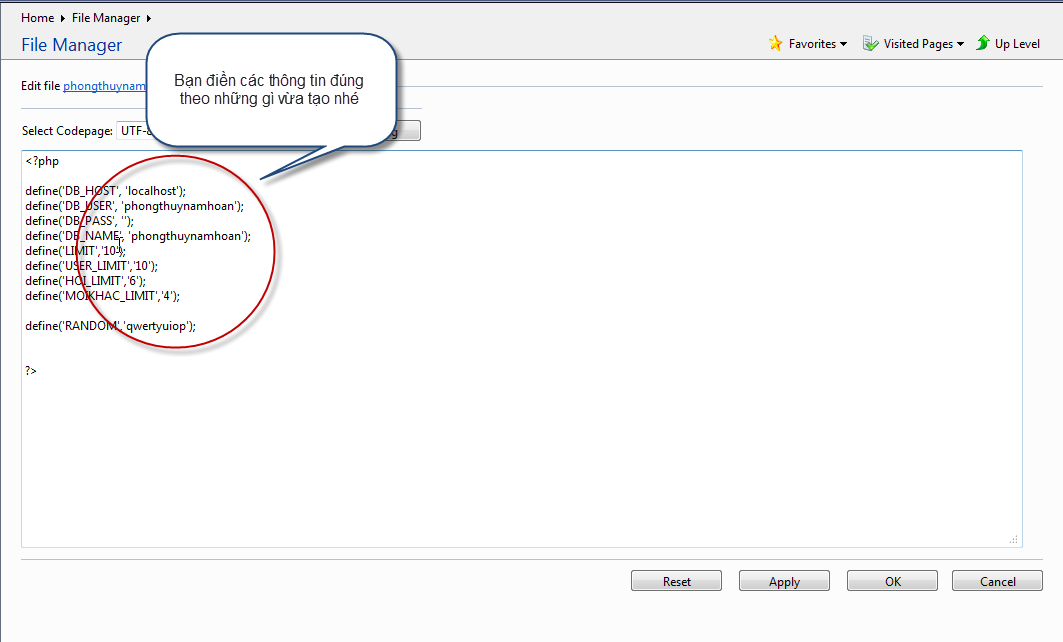This screenshot has height=642, width=1063.
Task: Go to Home in the breadcrumb
Action: [x=37, y=18]
